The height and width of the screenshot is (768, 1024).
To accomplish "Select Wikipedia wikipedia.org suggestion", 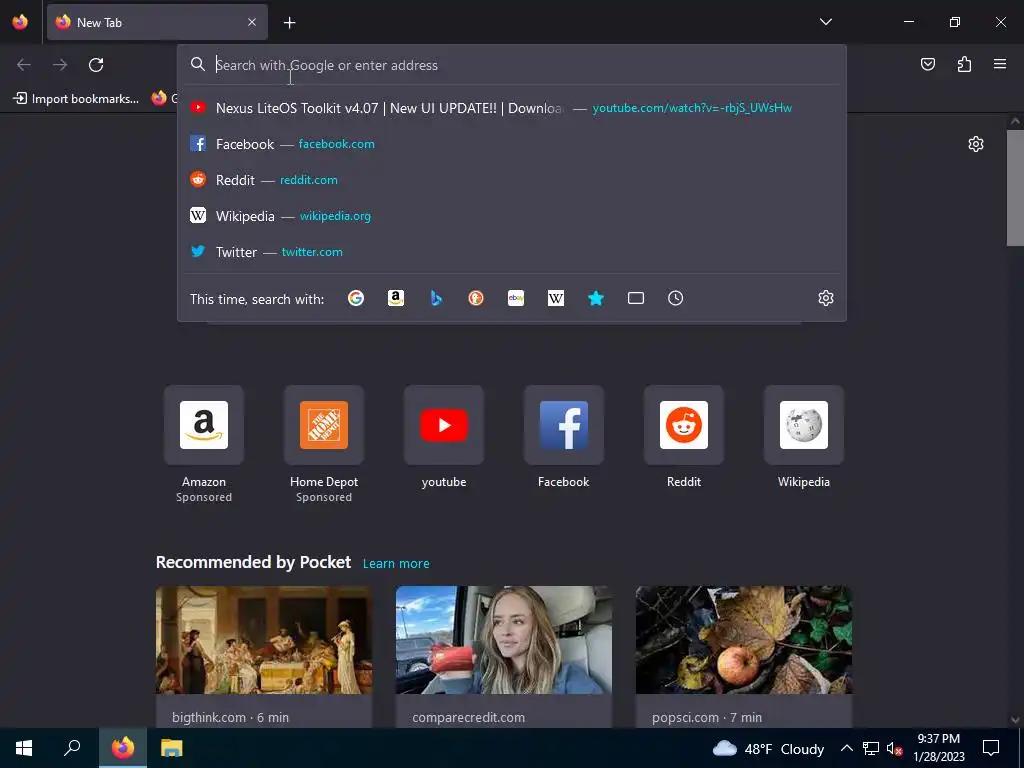I will tap(512, 216).
